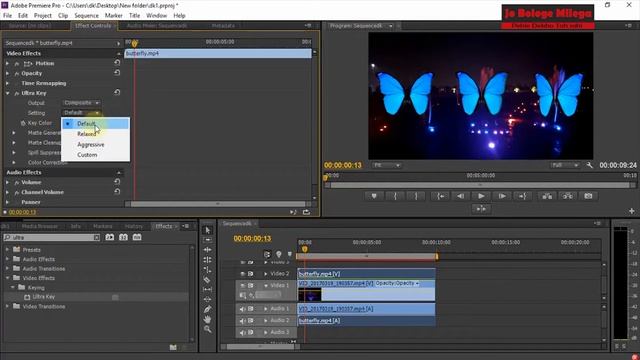Click the Extract button
640x360 pixels.
568,196
